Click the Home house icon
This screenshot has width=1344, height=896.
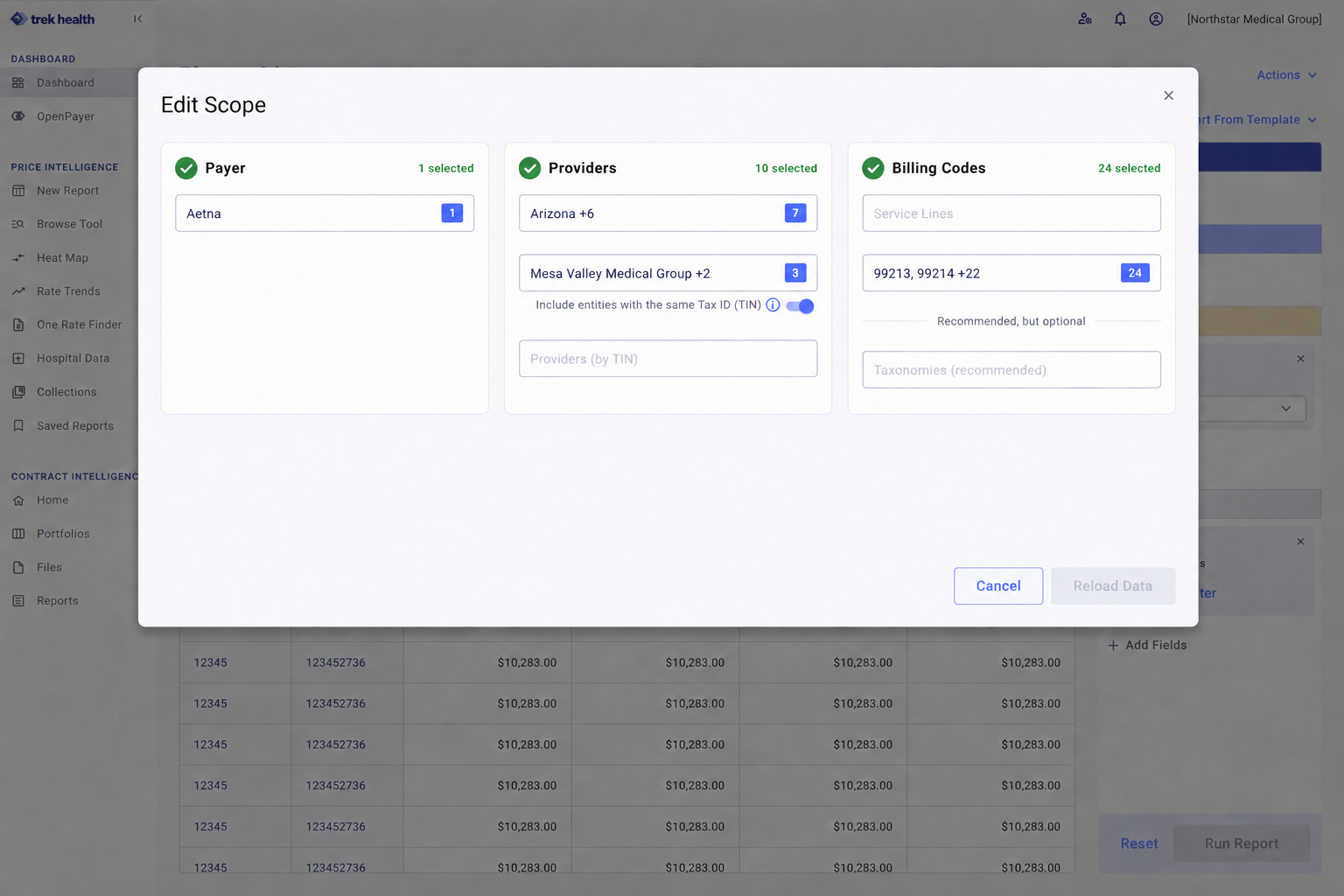click(18, 500)
